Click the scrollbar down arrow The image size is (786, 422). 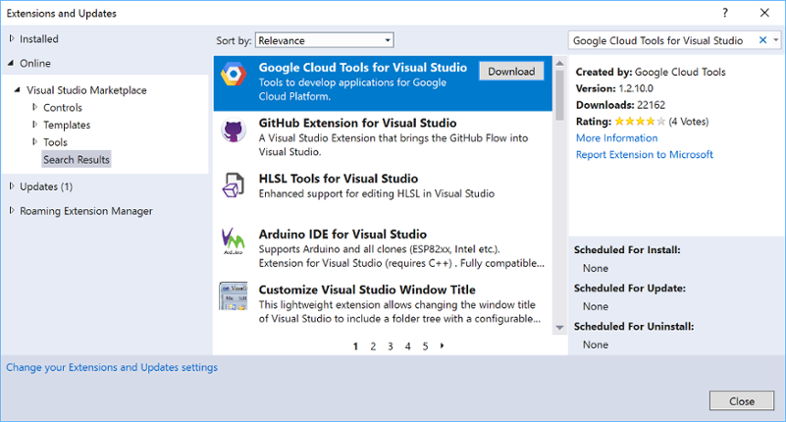click(559, 328)
